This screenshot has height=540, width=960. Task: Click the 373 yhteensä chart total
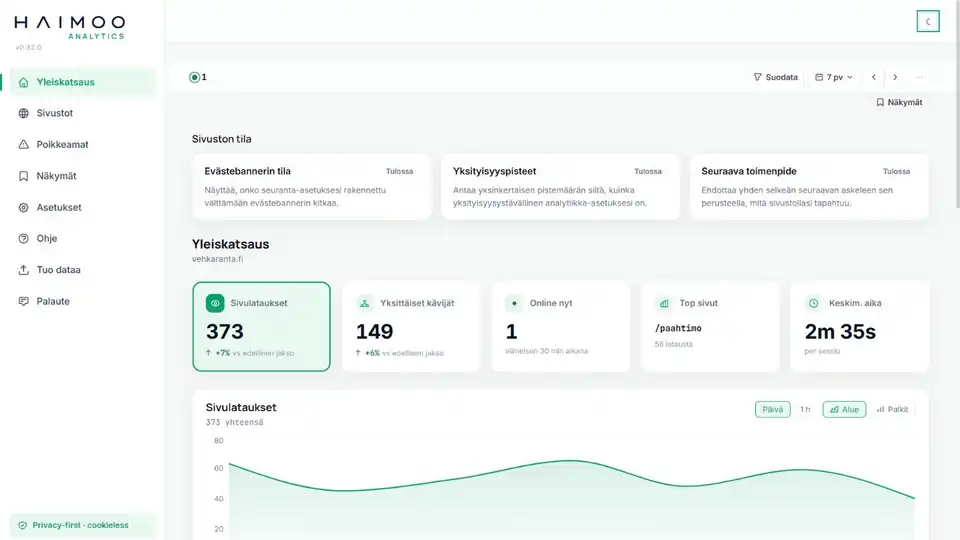[234, 422]
